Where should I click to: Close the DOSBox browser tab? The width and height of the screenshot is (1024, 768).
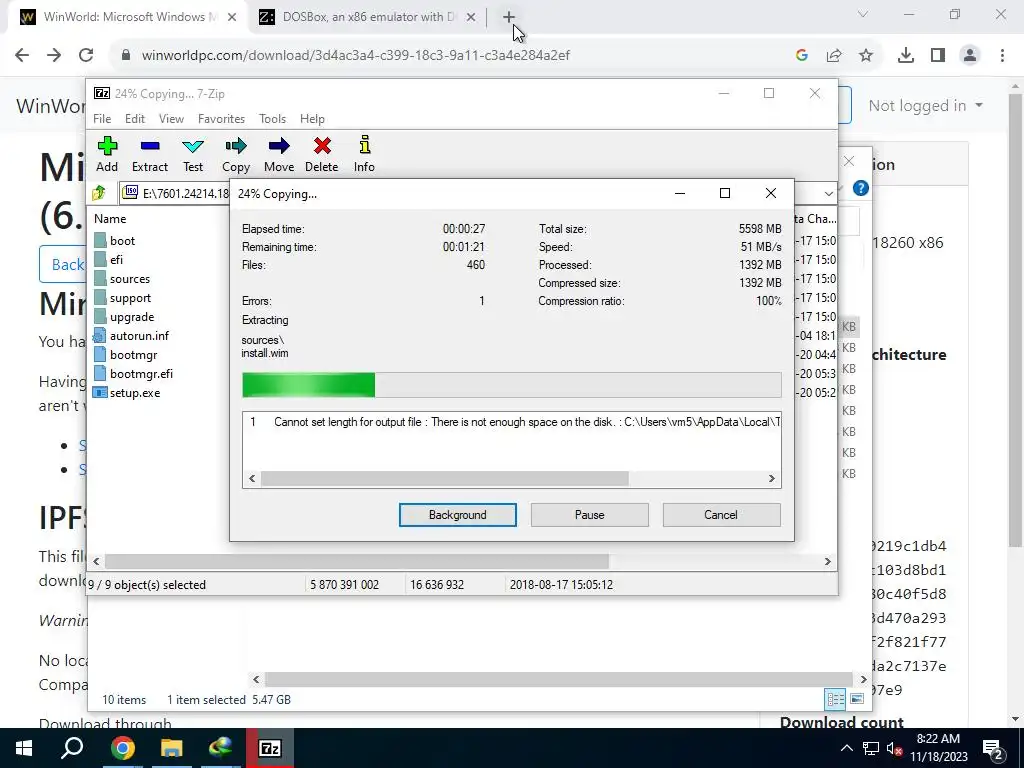pos(471,18)
